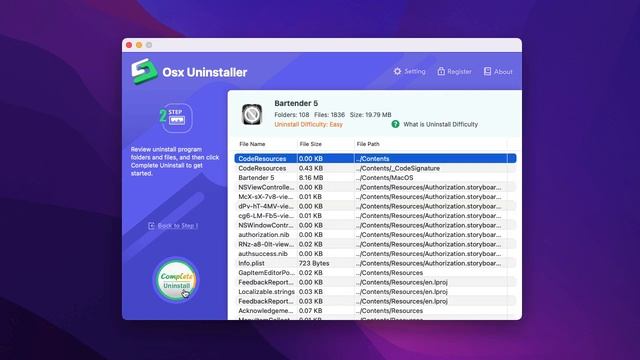Screen dimensions: 640x360
Task: Select the NSViewControlle... file row
Action: pos(375,187)
